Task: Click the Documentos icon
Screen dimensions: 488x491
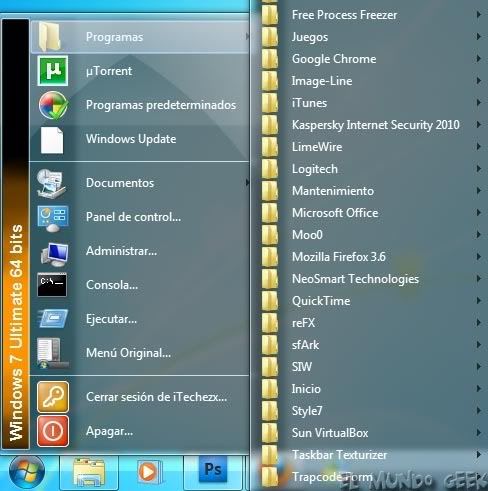Action: point(51,183)
